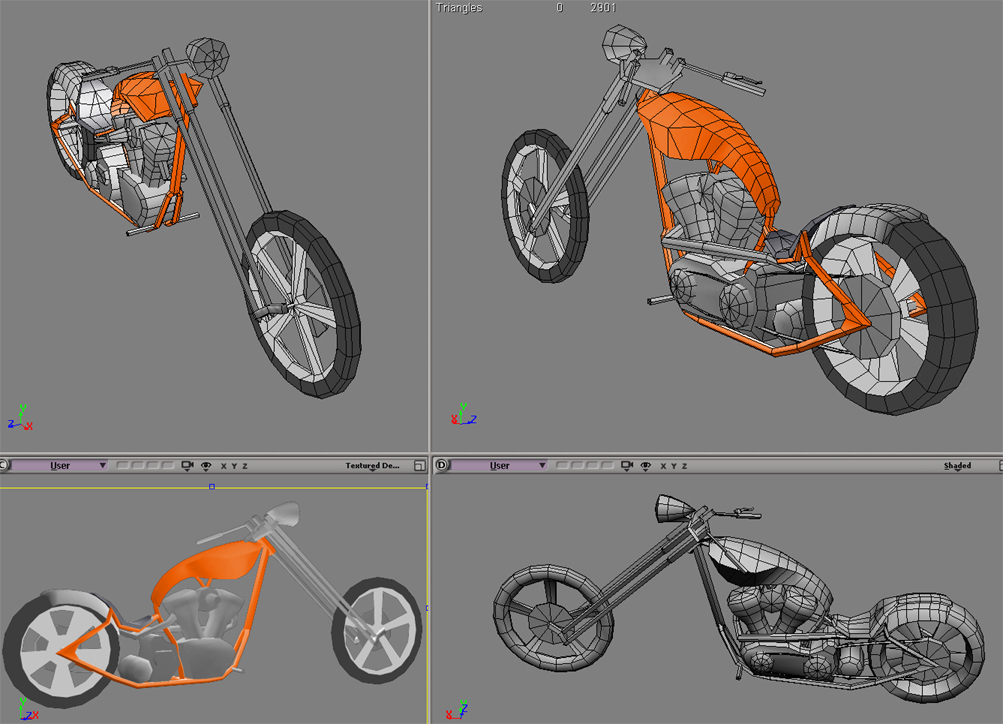Toggle the eye visibility icon in viewport C
The width and height of the screenshot is (1003, 724).
click(206, 466)
